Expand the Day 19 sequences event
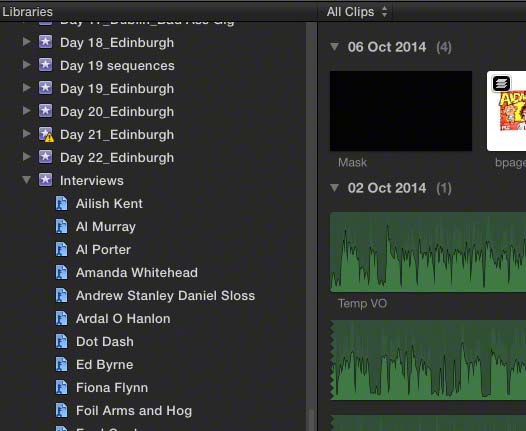The width and height of the screenshot is (526, 431). (27, 65)
